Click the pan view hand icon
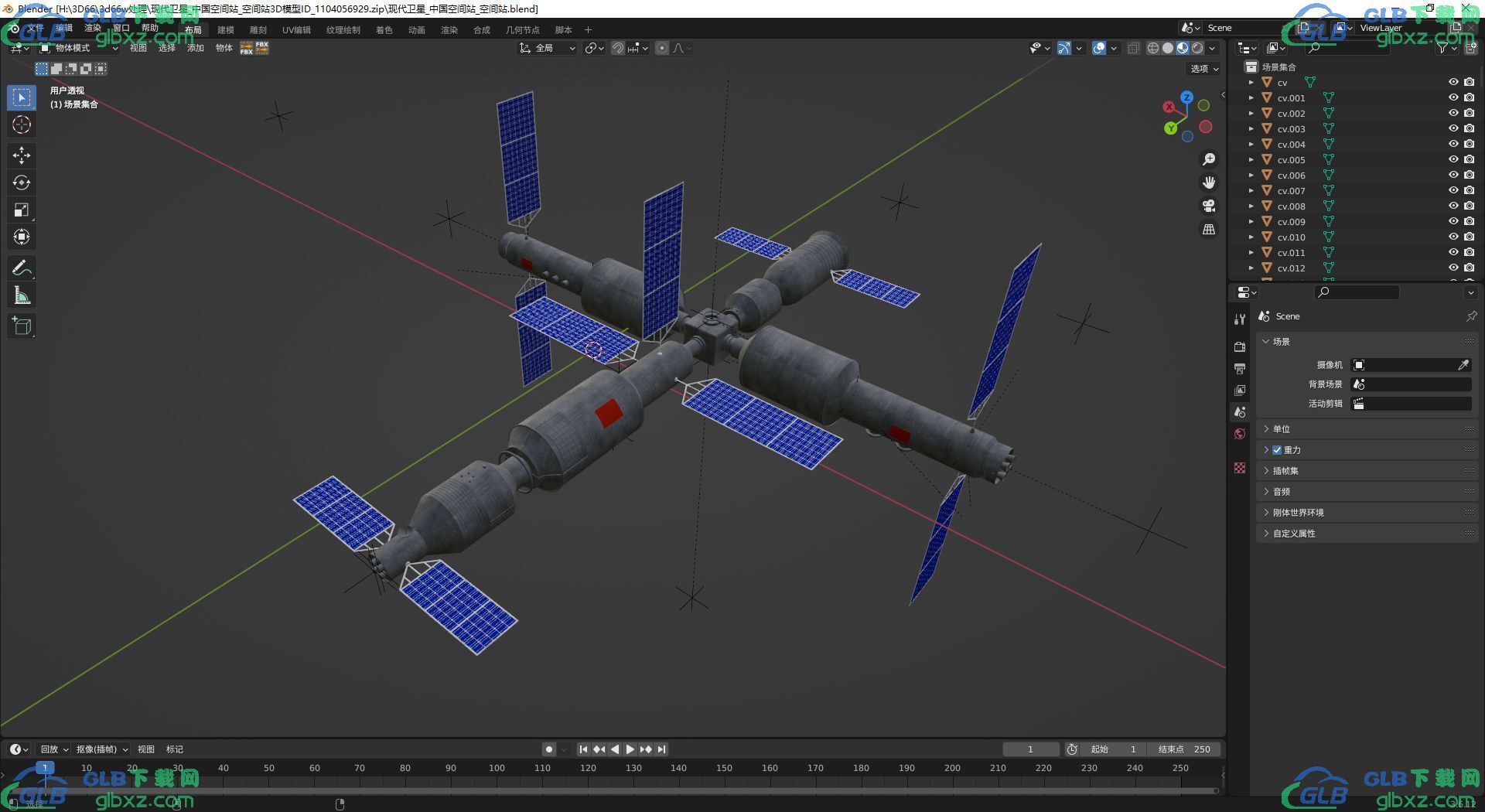Screen dimensions: 1485x812 pos(1209,183)
